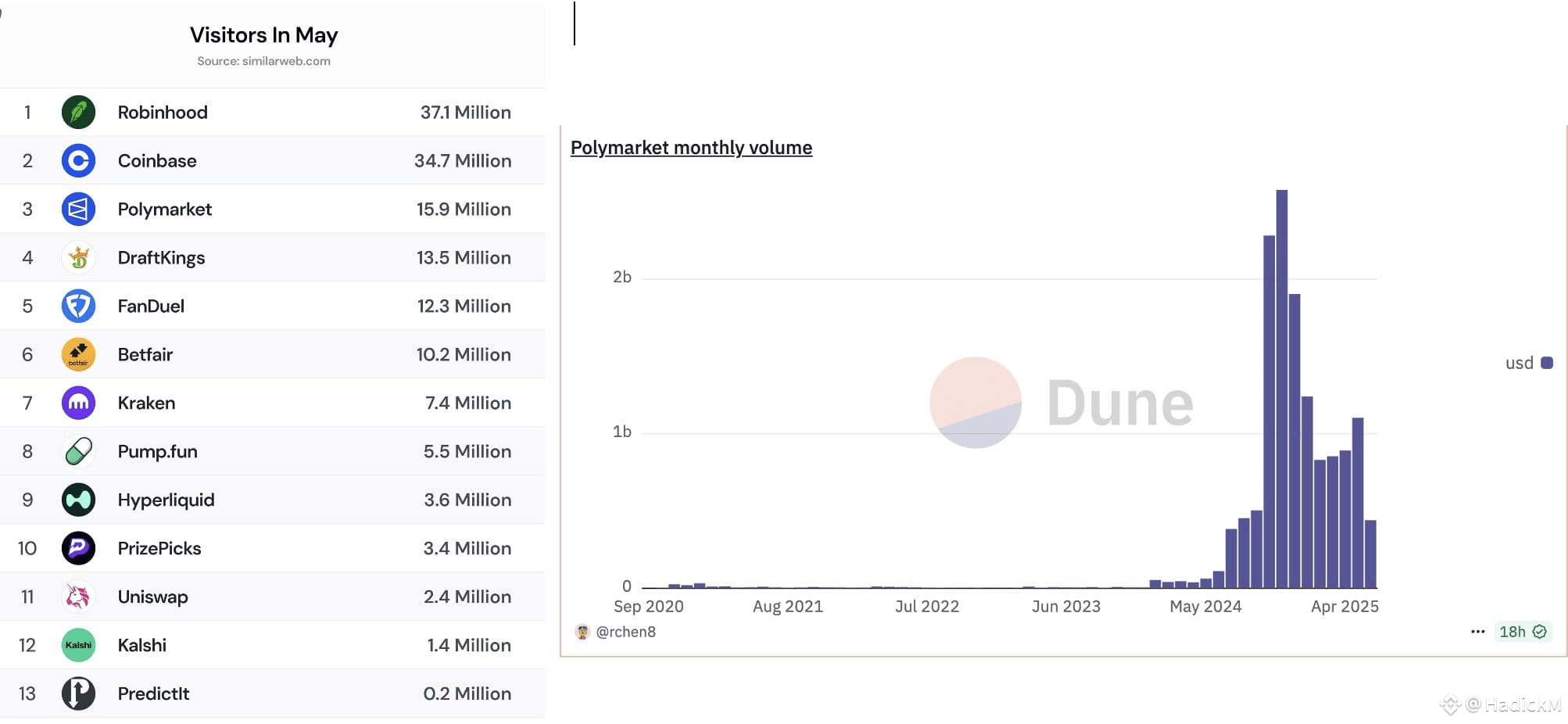Select the 3.4 Million visitor value
This screenshot has width=1568, height=724.
point(467,549)
